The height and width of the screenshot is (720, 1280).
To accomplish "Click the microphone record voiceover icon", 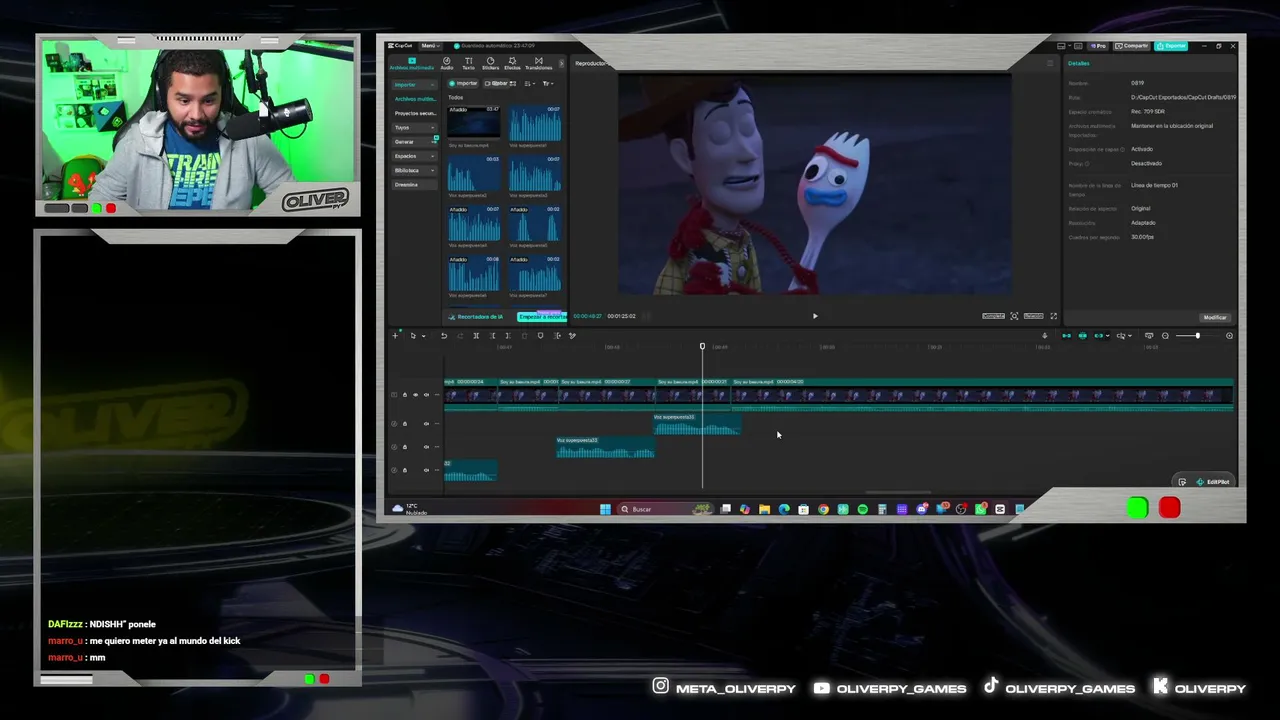I will (1045, 336).
